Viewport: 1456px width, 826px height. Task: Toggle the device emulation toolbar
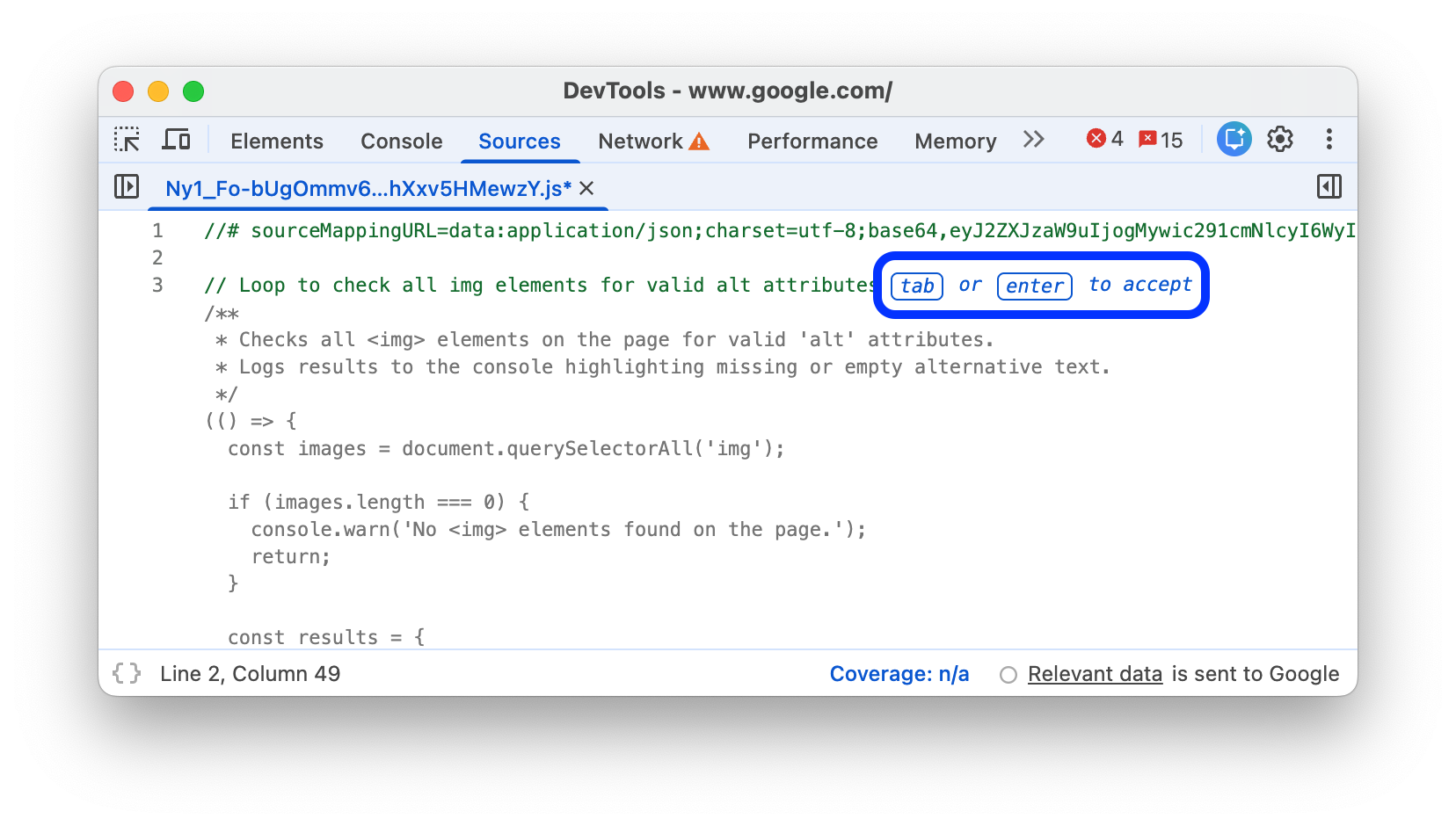177,139
